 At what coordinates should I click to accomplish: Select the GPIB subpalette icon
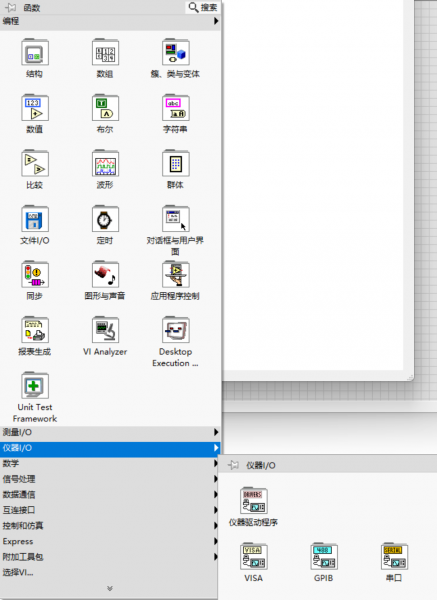(324, 556)
